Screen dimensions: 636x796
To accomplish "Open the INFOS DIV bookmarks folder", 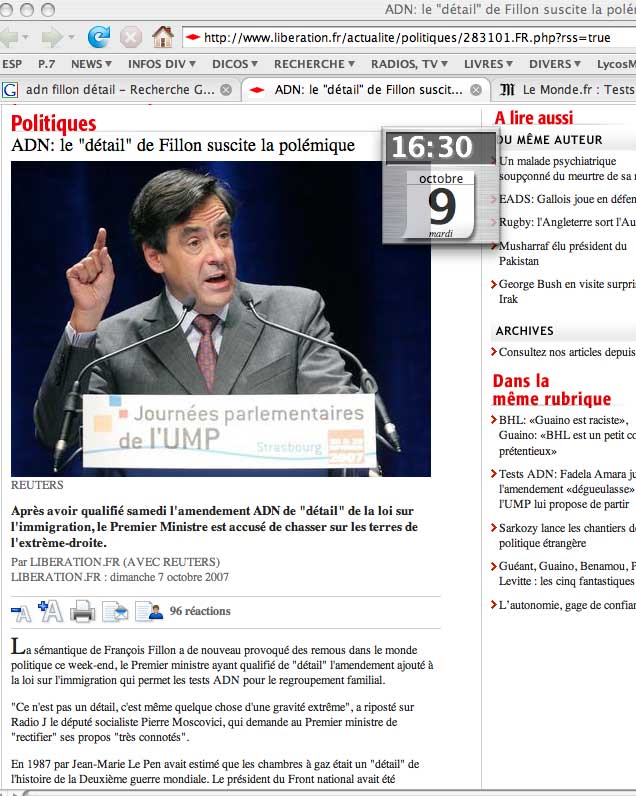I will (162, 64).
